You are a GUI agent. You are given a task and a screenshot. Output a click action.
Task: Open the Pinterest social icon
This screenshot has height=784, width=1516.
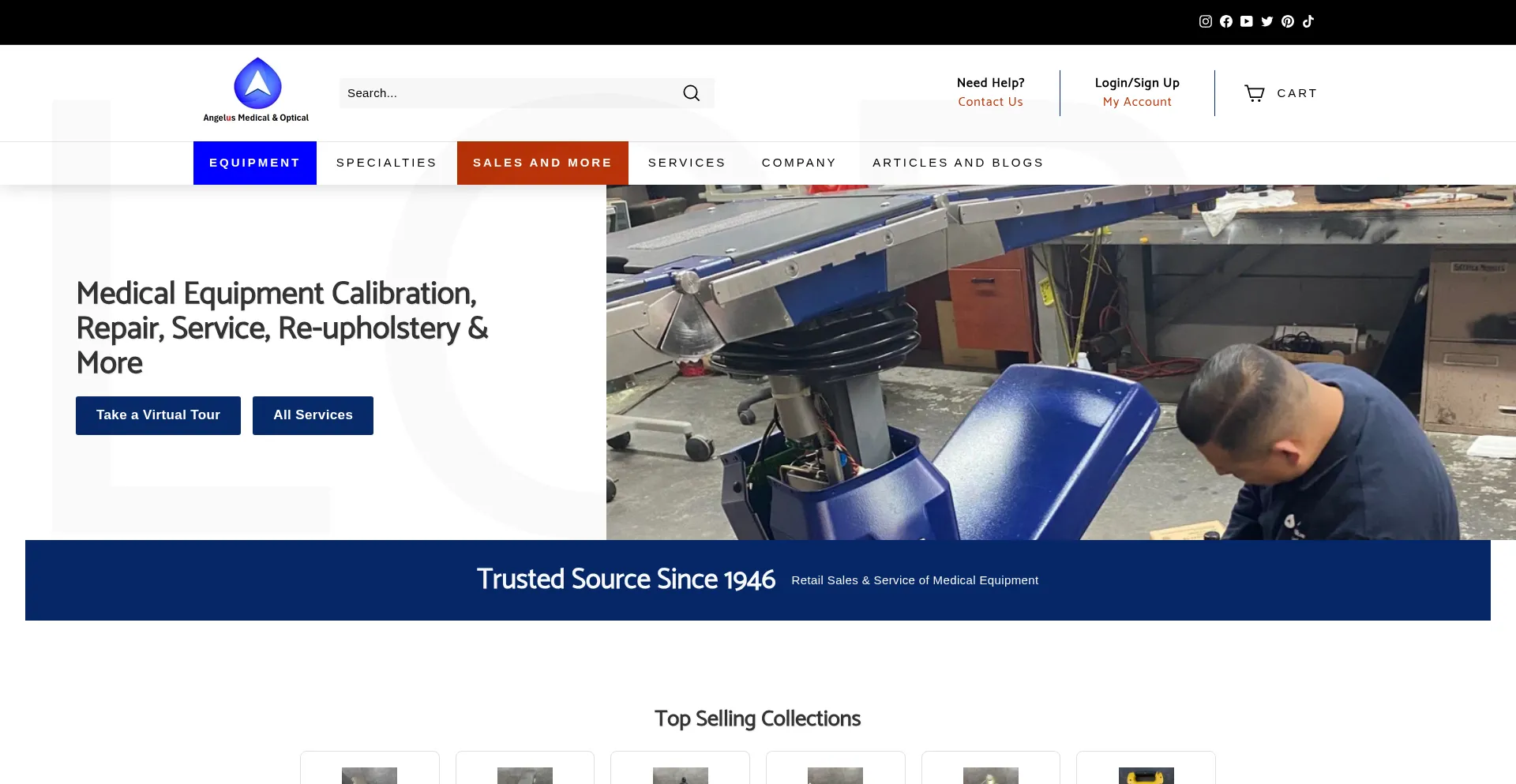[1287, 21]
